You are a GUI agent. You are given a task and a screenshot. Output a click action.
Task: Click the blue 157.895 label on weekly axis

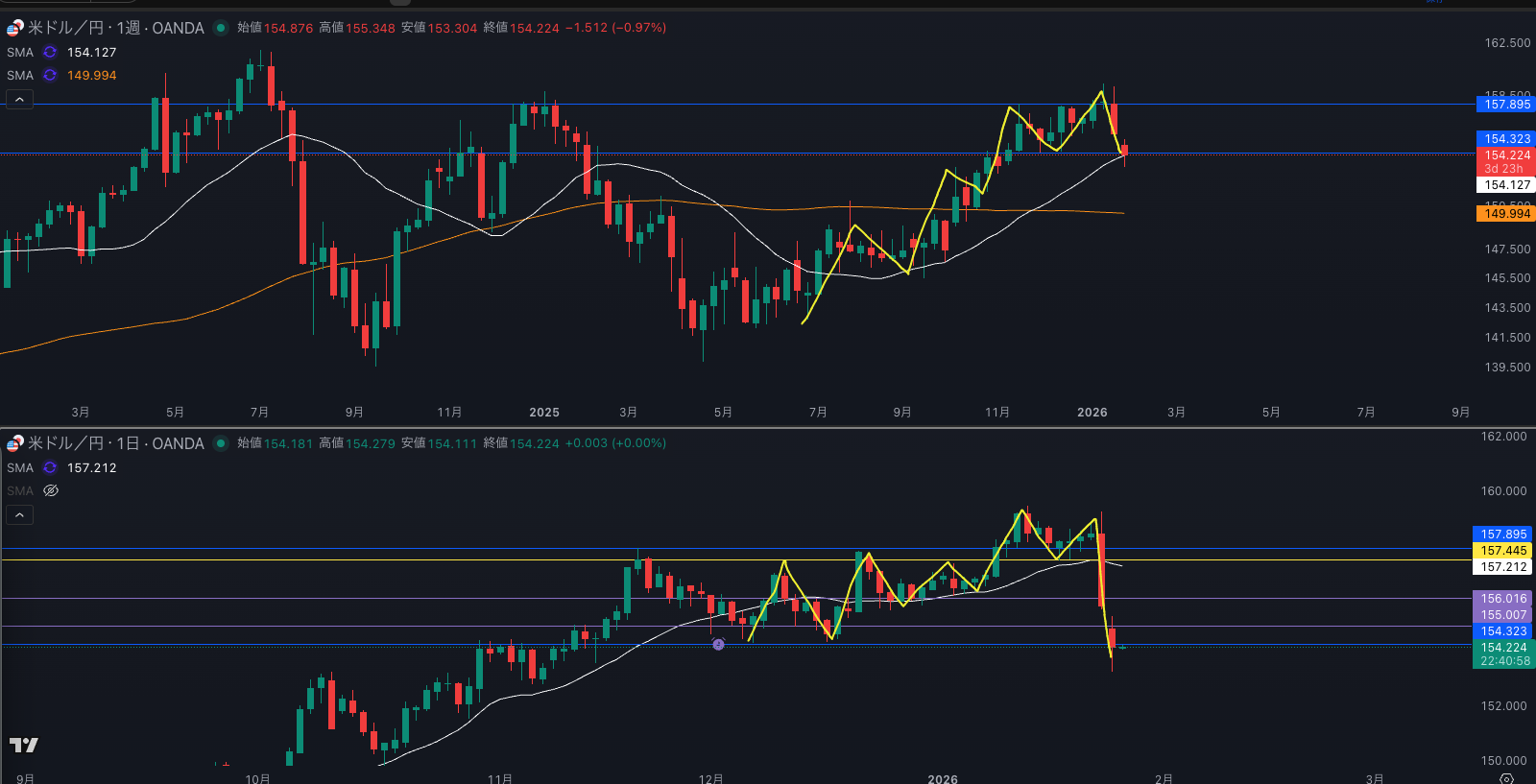click(1506, 105)
